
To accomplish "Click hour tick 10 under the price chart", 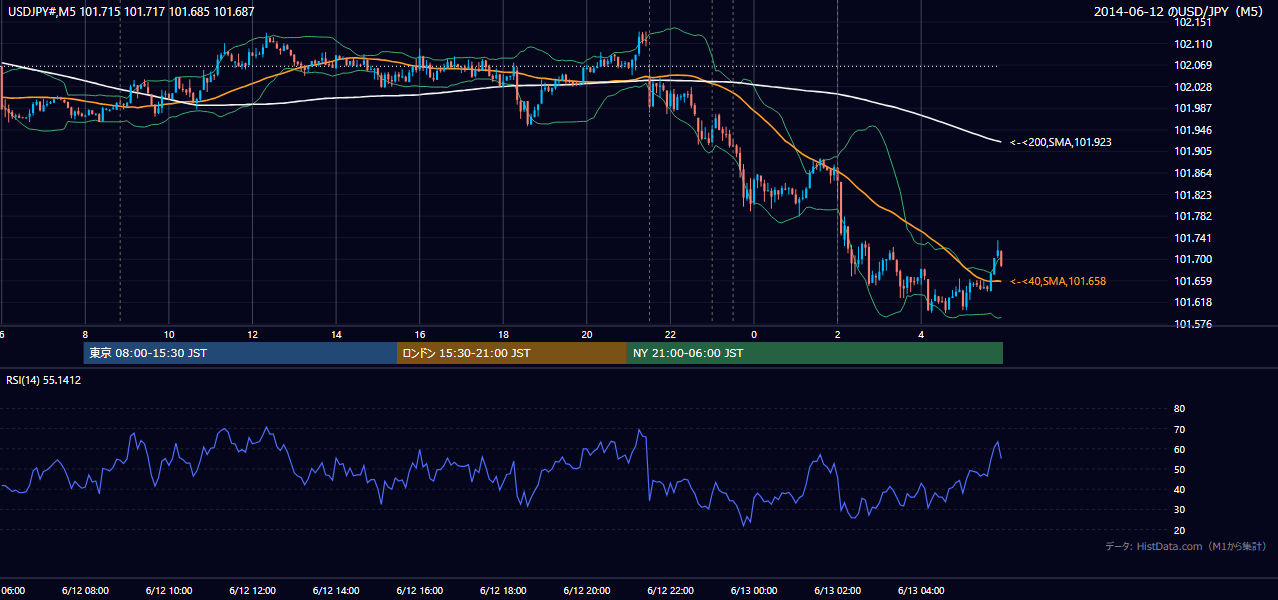I will click(x=169, y=335).
